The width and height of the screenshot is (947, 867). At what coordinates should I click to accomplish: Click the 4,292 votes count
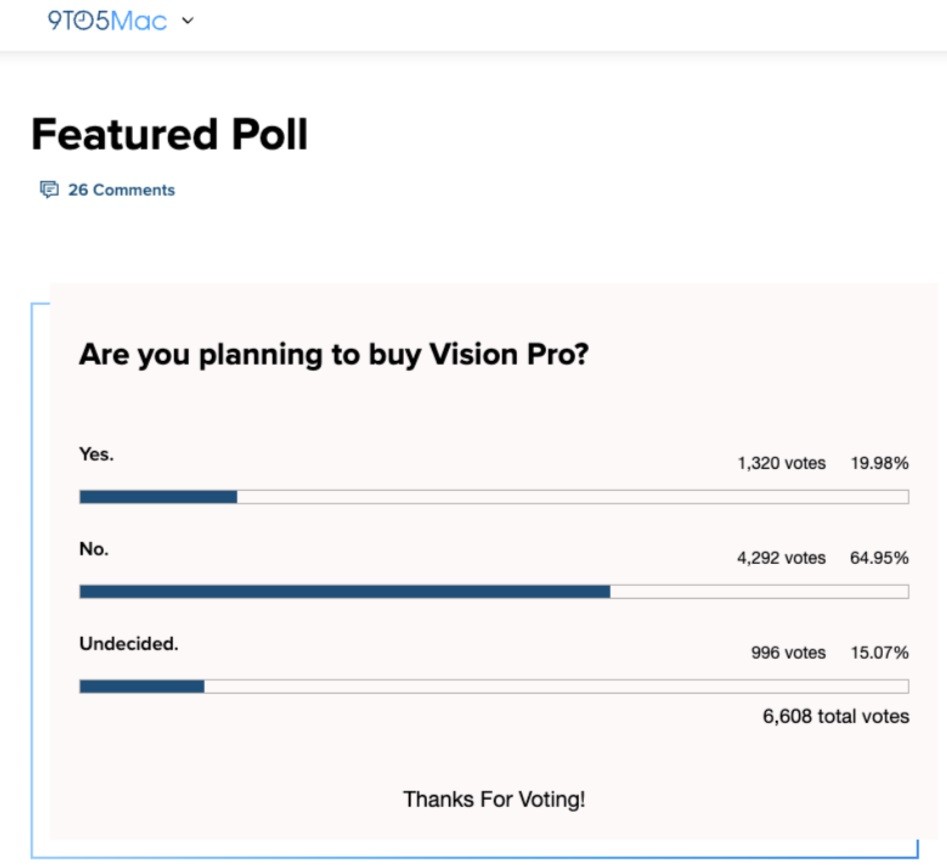click(781, 558)
